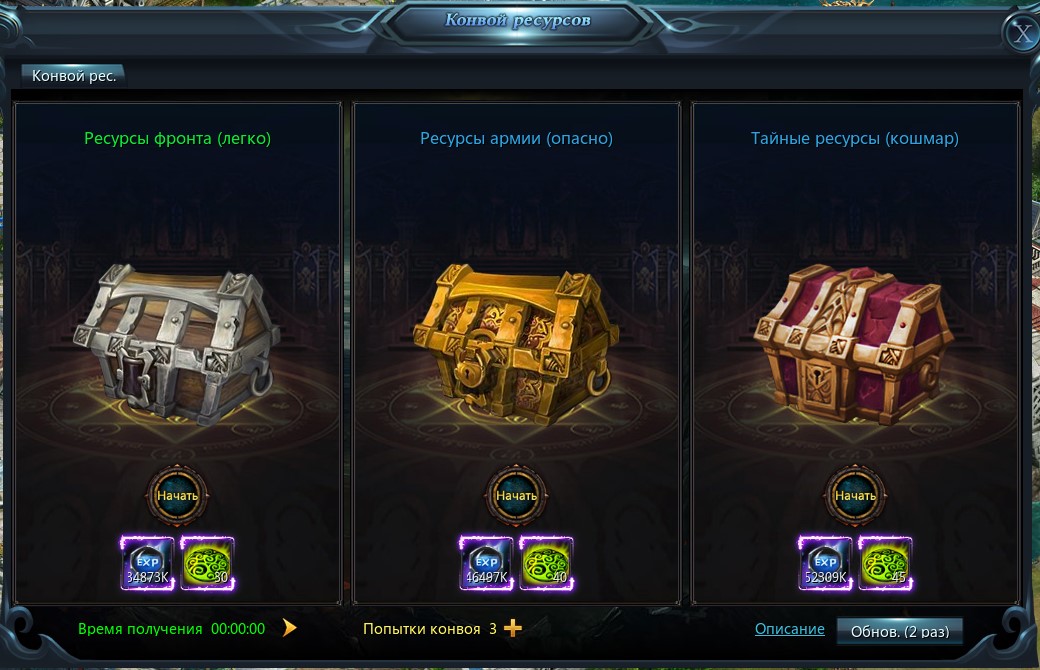
Task: Click the EXP 34873K reward icon
Action: [x=147, y=563]
